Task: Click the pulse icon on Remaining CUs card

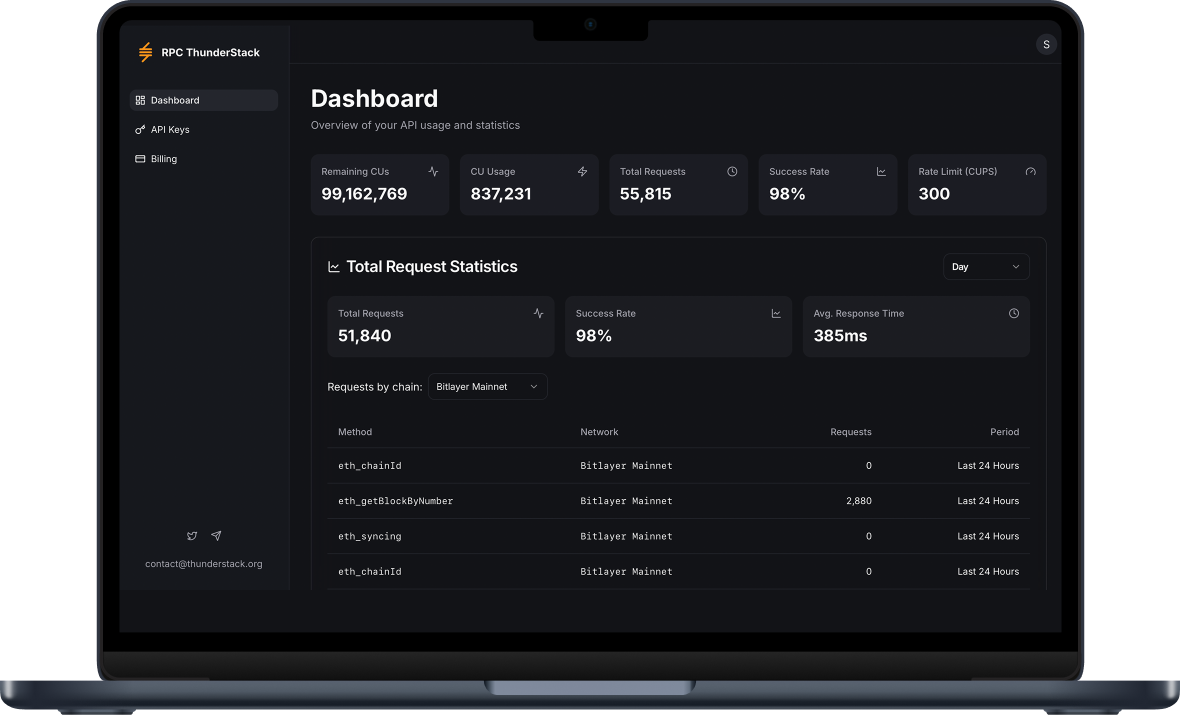Action: pyautogui.click(x=433, y=172)
